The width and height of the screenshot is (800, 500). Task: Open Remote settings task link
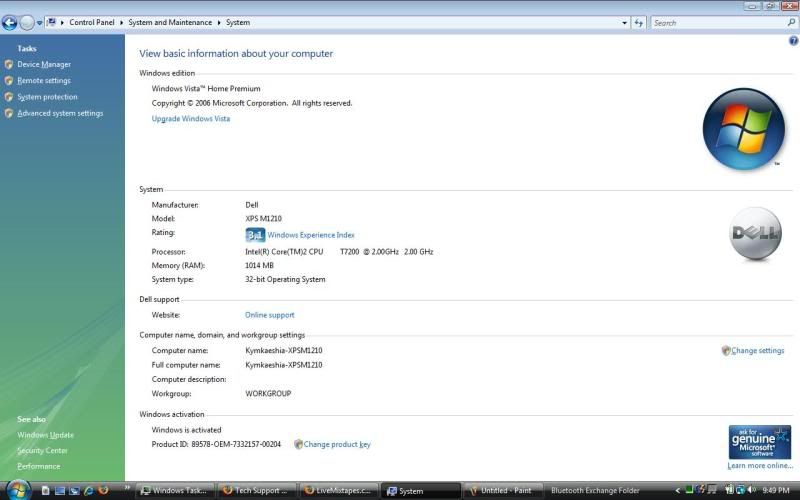click(x=44, y=81)
